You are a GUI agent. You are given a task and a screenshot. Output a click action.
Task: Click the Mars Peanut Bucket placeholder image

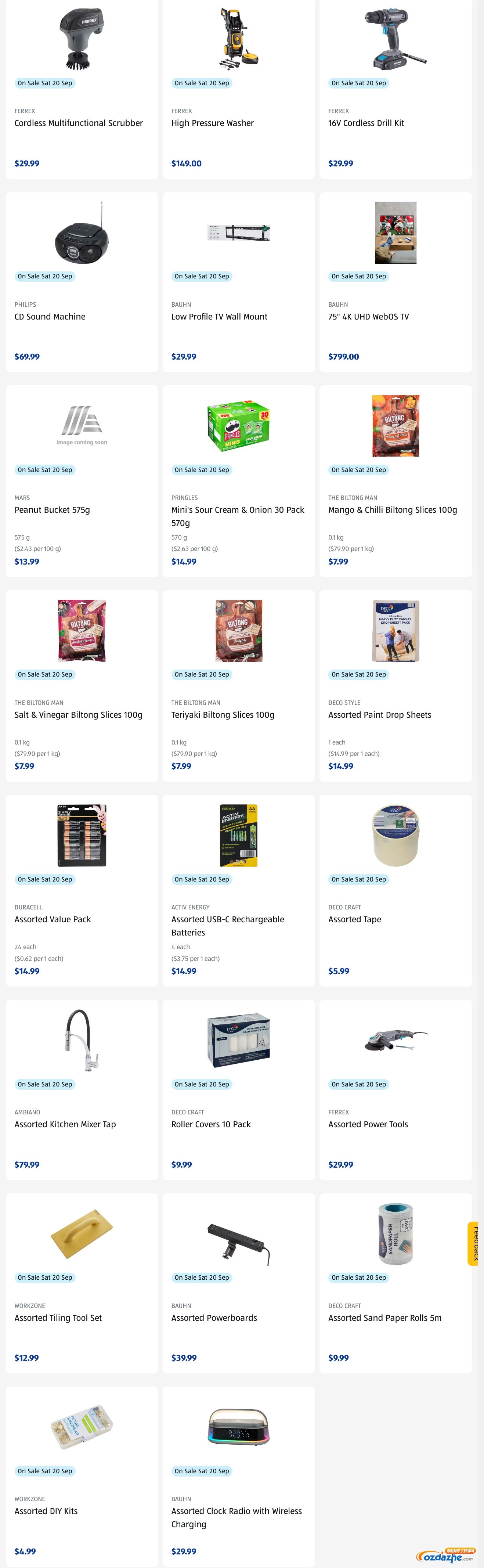(x=82, y=425)
